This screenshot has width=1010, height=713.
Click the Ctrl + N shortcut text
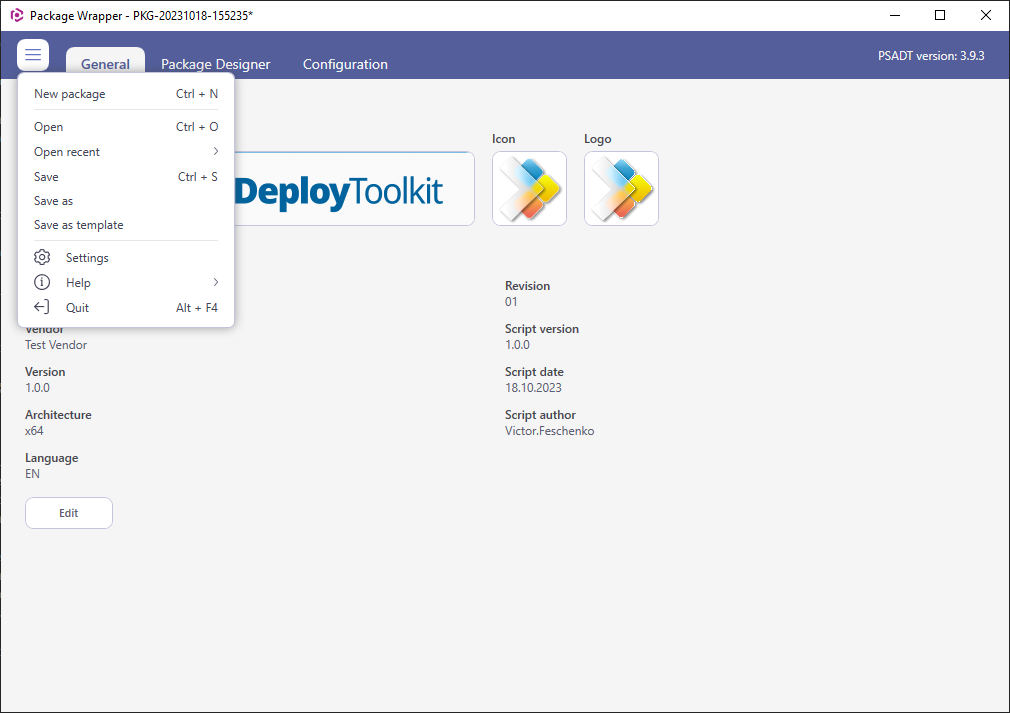197,94
